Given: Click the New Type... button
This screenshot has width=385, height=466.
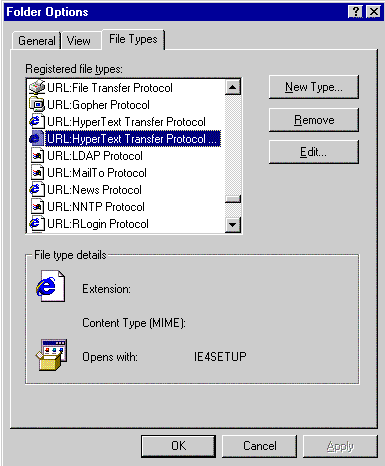Looking at the screenshot, I should (x=314, y=87).
